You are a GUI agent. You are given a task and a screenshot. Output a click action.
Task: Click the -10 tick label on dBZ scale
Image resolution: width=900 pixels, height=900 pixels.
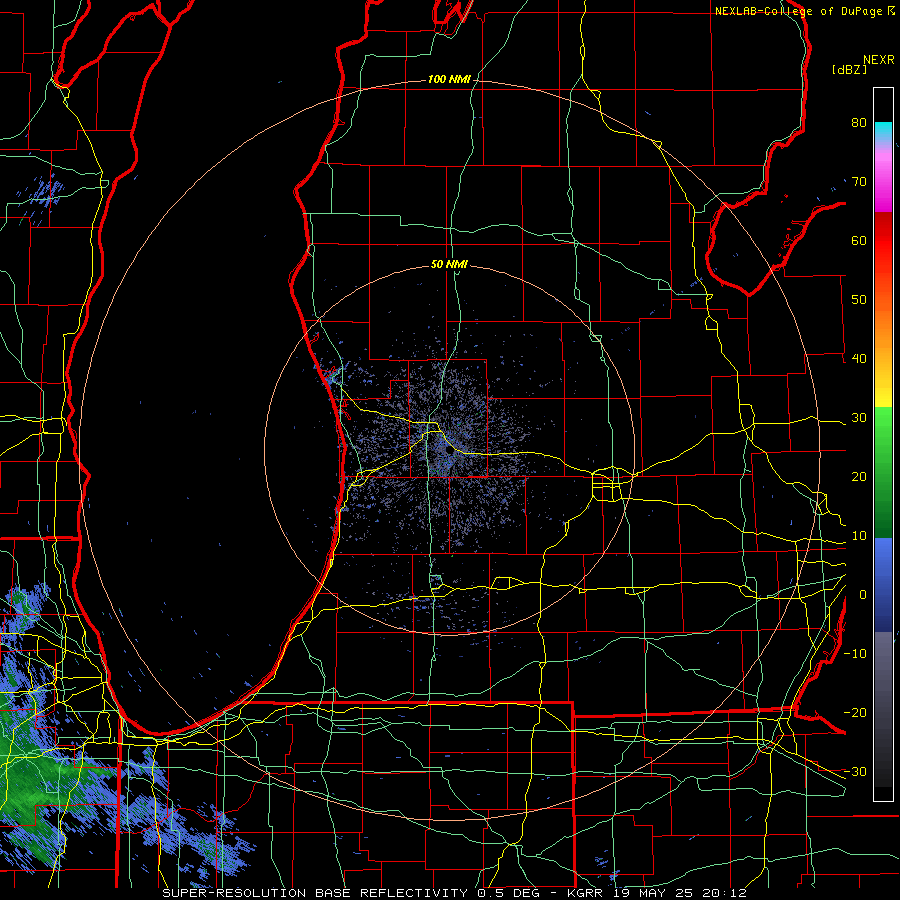tap(855, 654)
